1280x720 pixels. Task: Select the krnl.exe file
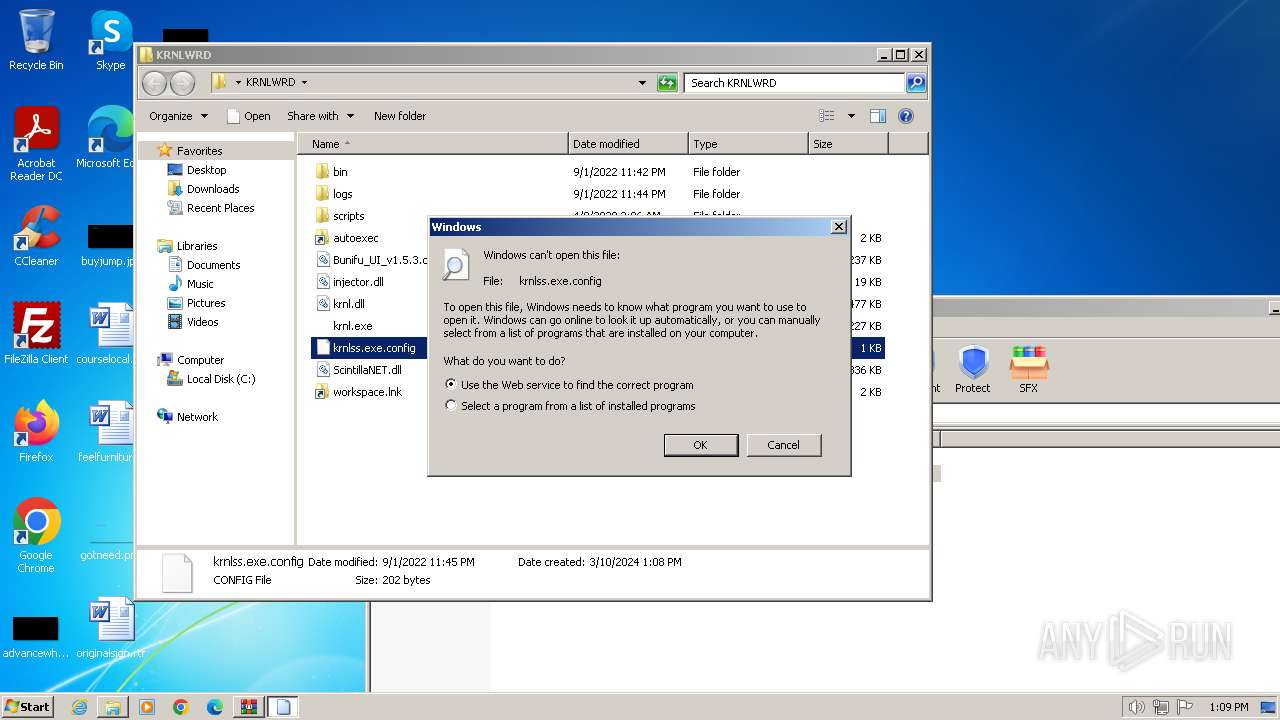(352, 326)
